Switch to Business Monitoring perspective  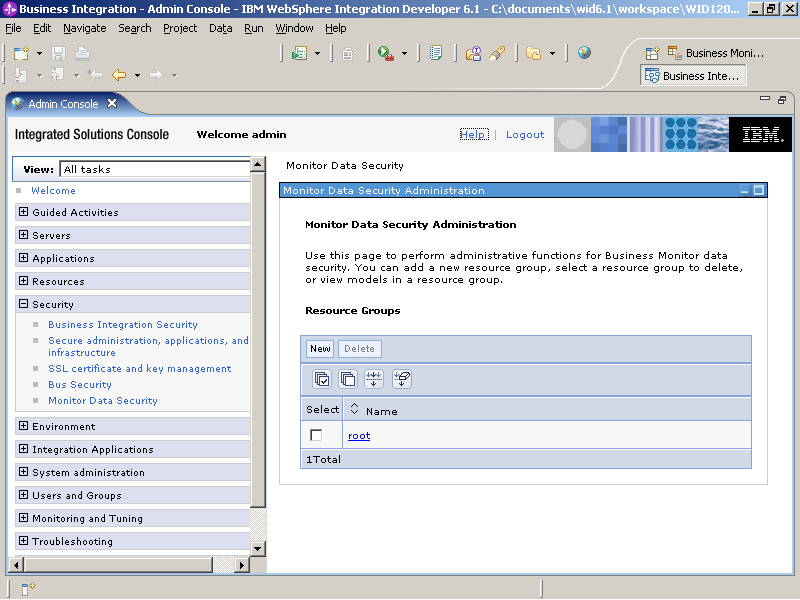click(716, 53)
